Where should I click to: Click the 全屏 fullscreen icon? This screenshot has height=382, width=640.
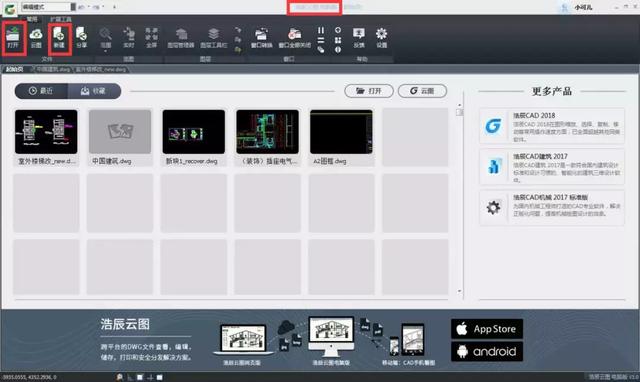(151, 38)
